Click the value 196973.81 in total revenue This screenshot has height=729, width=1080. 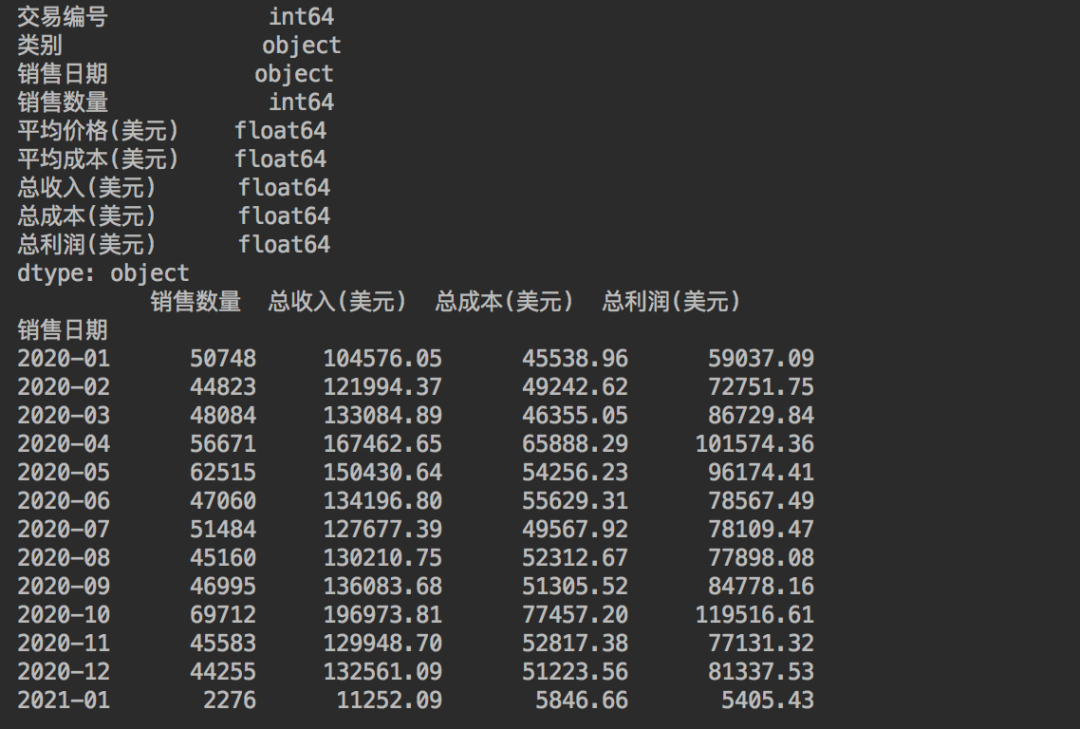[383, 615]
